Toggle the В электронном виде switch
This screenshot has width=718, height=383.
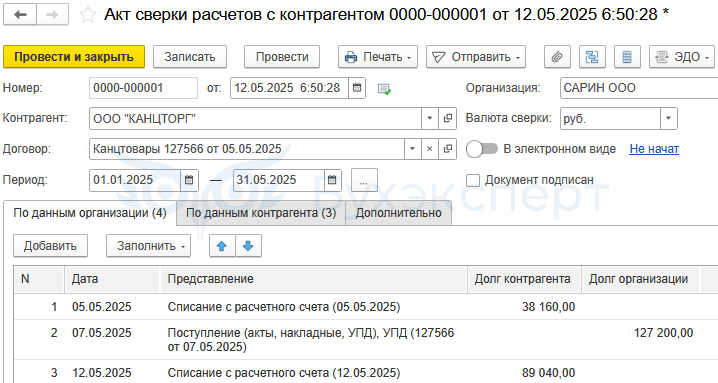(x=482, y=149)
